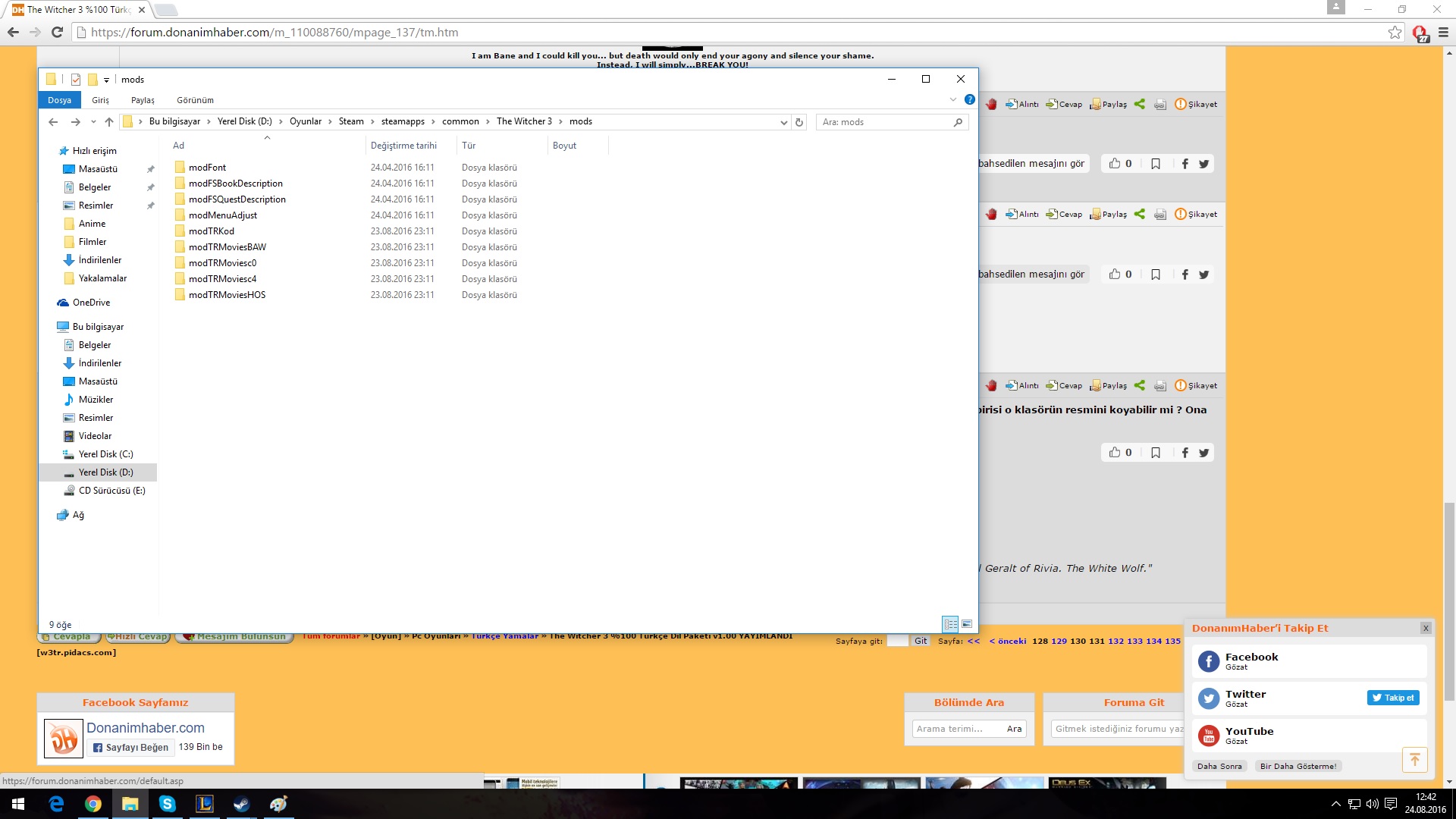This screenshot has width=1456, height=819.
Task: Open OneDrive in the navigation pane
Action: [x=91, y=303]
